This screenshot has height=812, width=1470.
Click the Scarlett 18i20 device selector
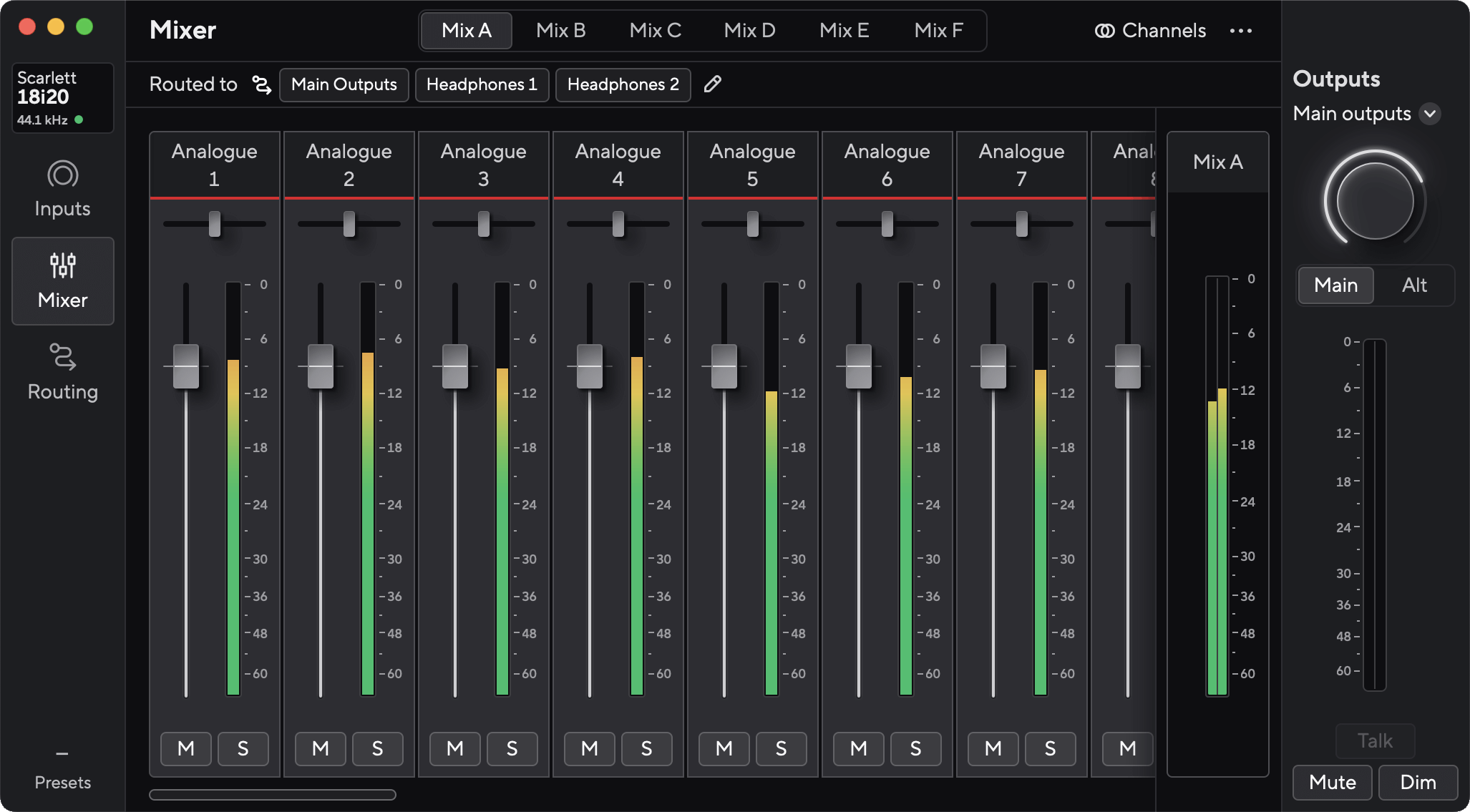coord(63,98)
